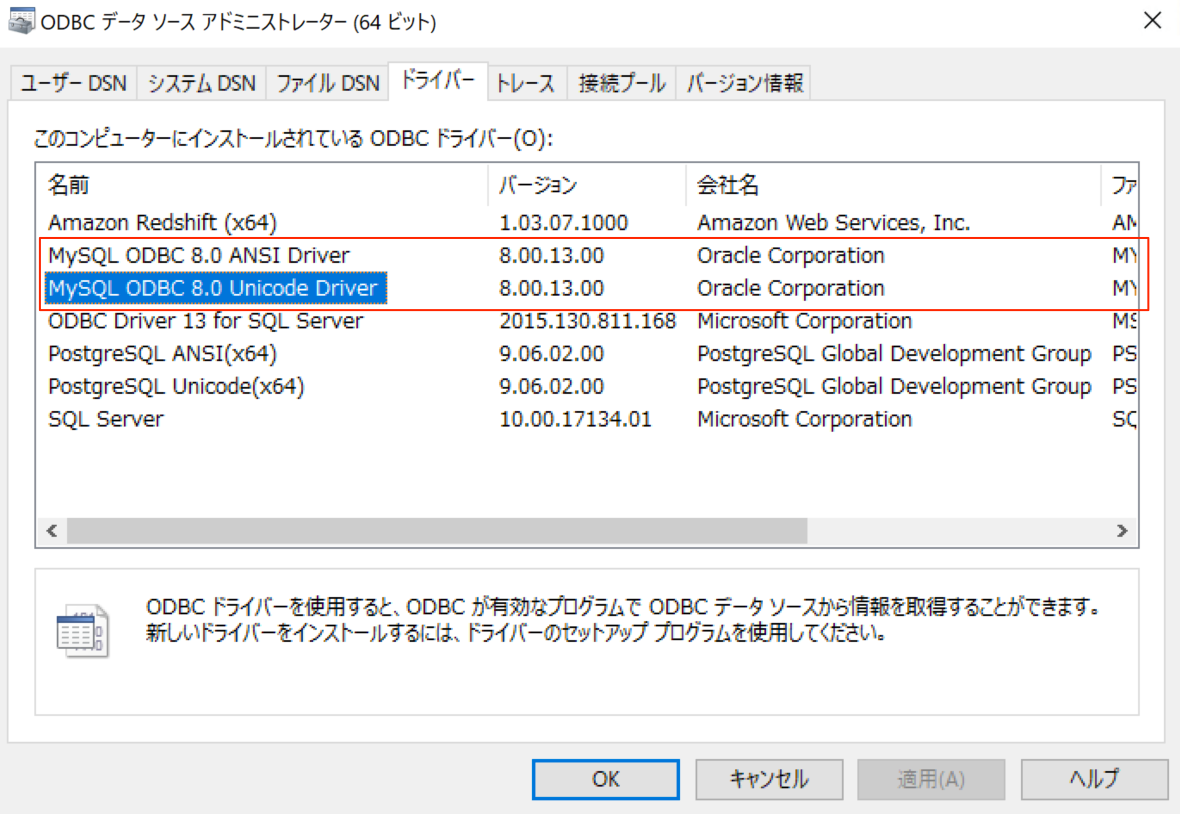This screenshot has width=1180, height=814.
Task: Click version 2015.130.811.168 cell
Action: (x=588, y=321)
